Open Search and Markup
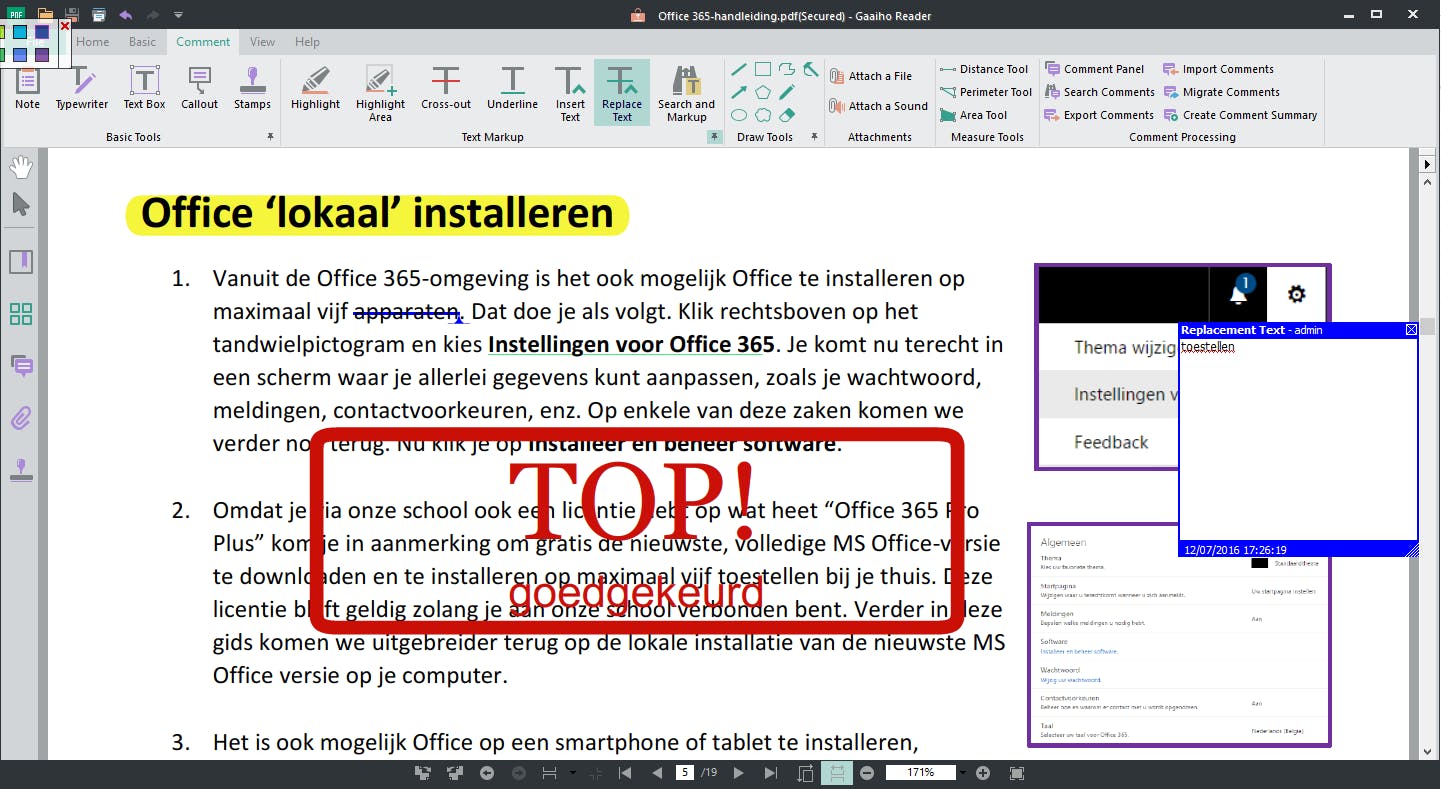1441x789 pixels. (x=686, y=94)
